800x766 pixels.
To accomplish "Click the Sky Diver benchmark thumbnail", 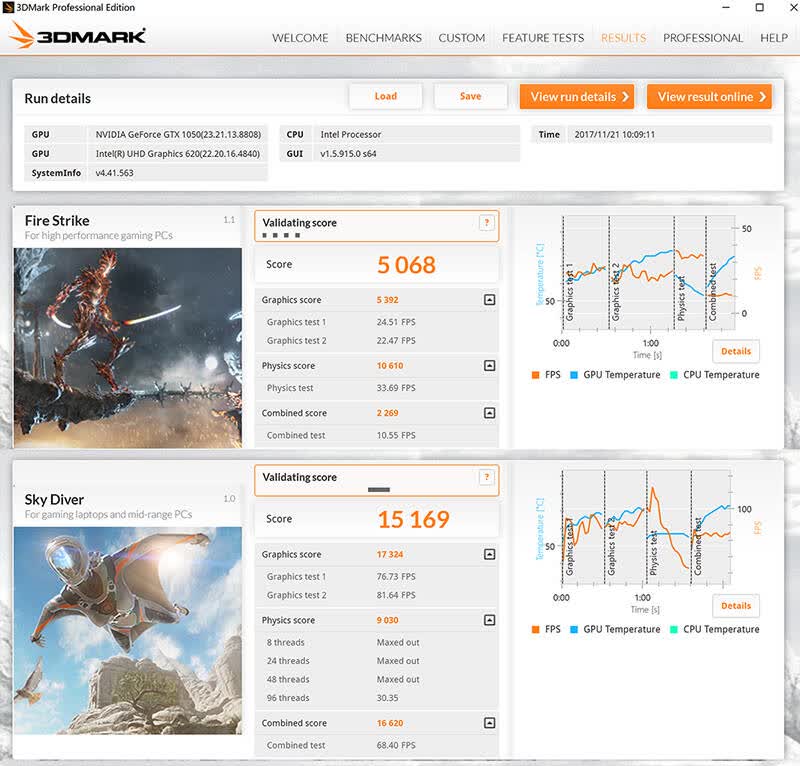I will click(128, 631).
